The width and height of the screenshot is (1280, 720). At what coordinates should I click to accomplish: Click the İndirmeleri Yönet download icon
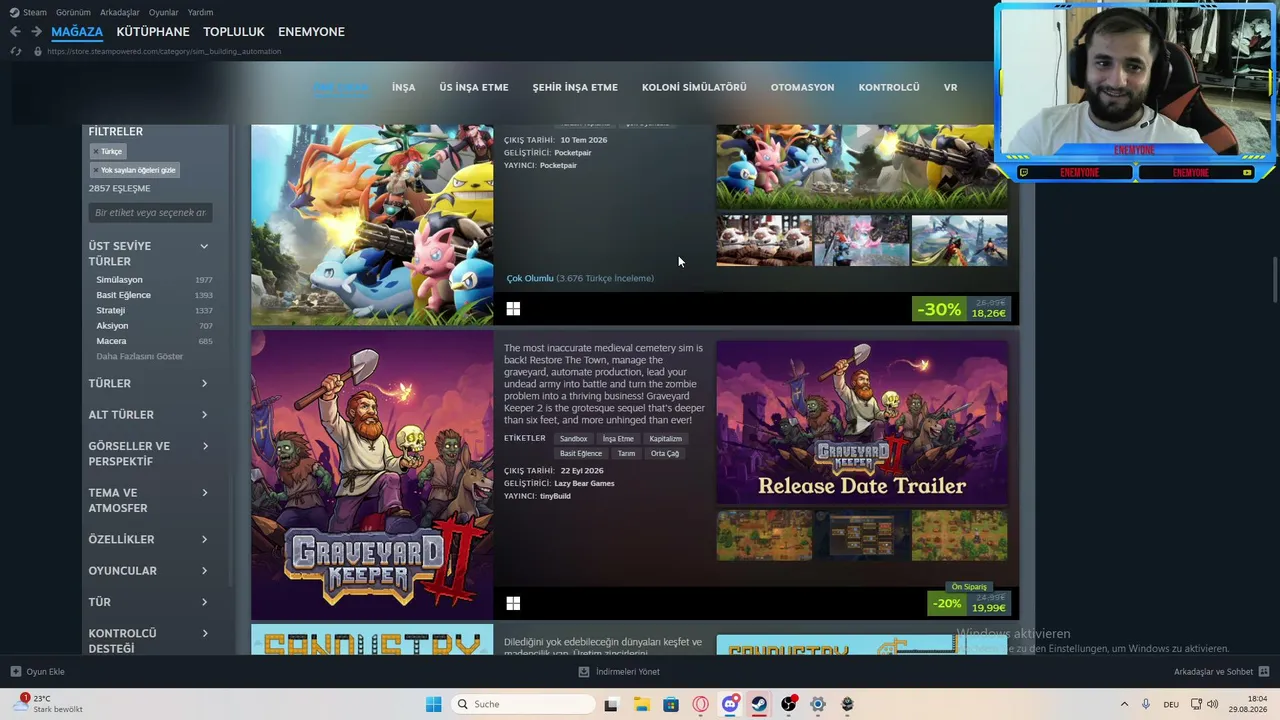coord(584,672)
